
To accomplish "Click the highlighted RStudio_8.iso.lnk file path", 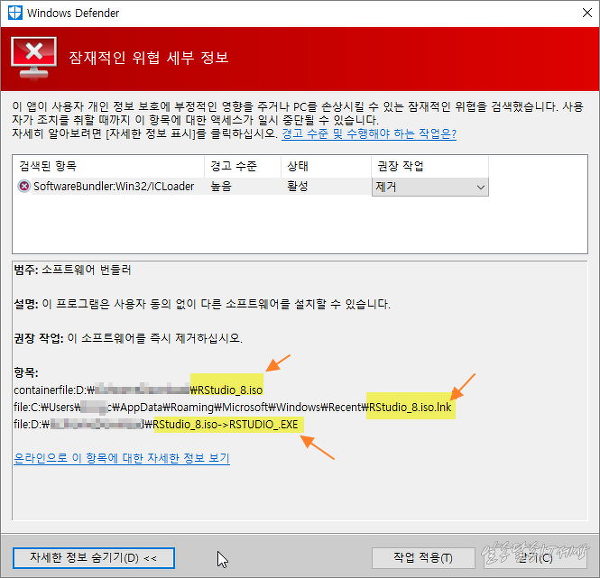I will click(410, 407).
